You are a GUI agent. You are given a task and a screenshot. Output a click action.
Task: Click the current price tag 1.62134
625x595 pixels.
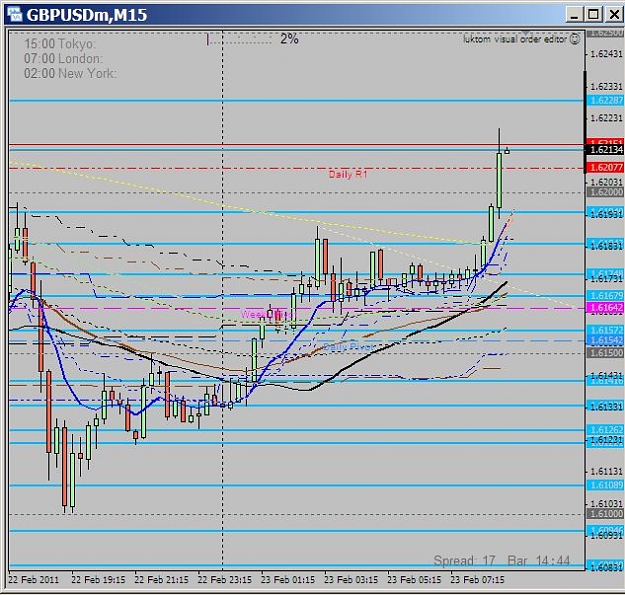pos(605,149)
